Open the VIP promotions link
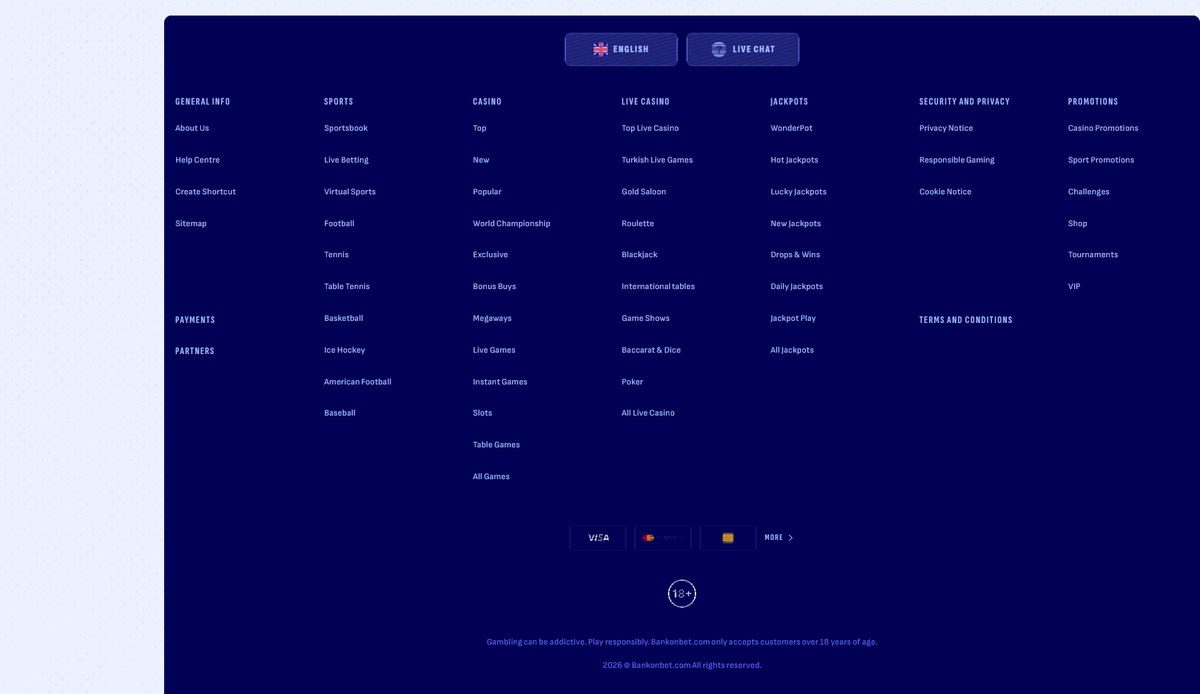The image size is (1200, 694). 1074,286
